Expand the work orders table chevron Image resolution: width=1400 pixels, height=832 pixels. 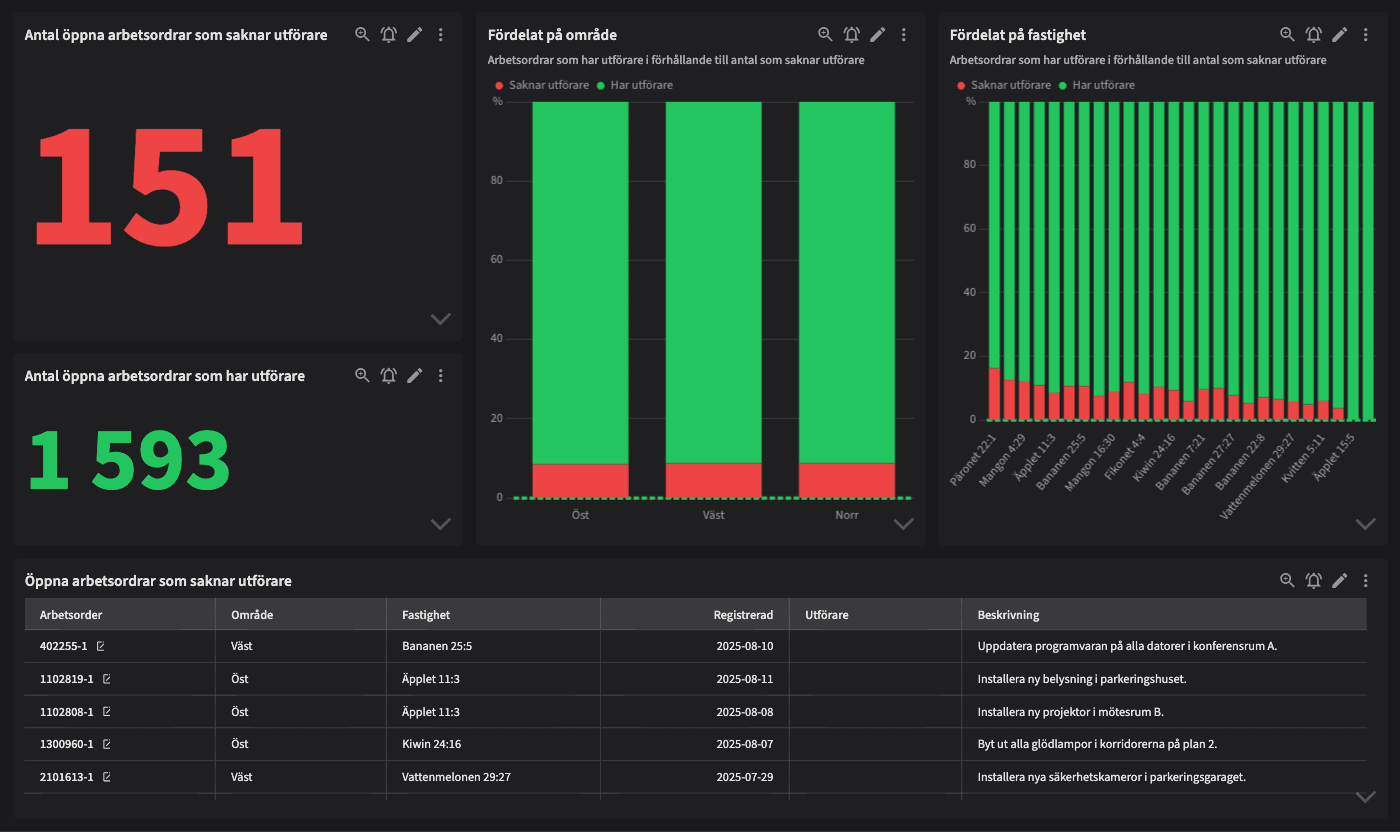tap(1365, 797)
